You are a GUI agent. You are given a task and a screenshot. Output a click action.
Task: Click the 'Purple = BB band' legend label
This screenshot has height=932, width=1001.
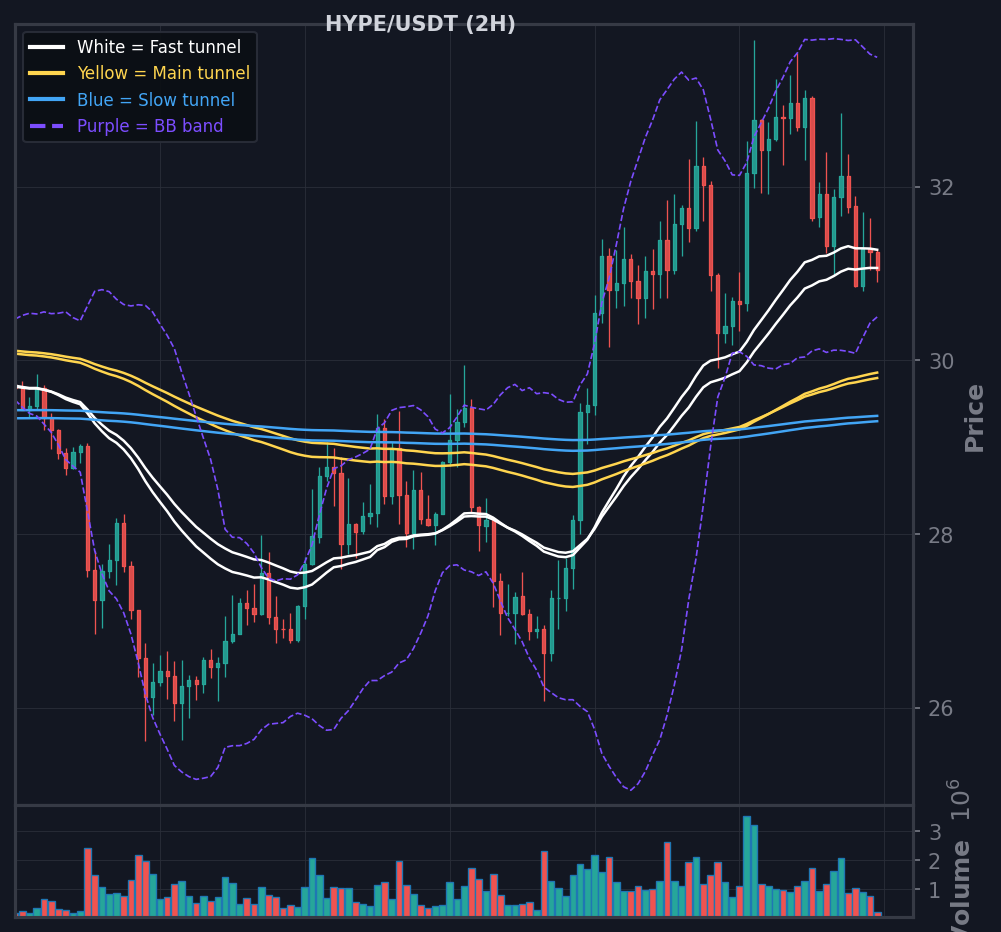point(150,126)
